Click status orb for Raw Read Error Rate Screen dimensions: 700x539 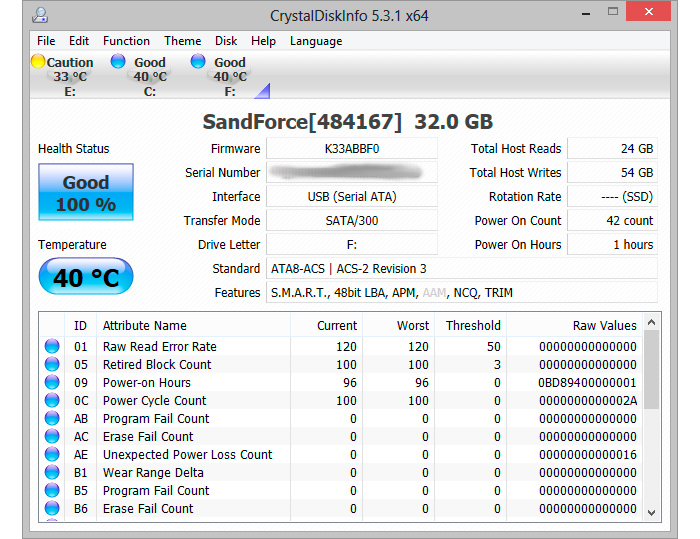click(x=52, y=347)
